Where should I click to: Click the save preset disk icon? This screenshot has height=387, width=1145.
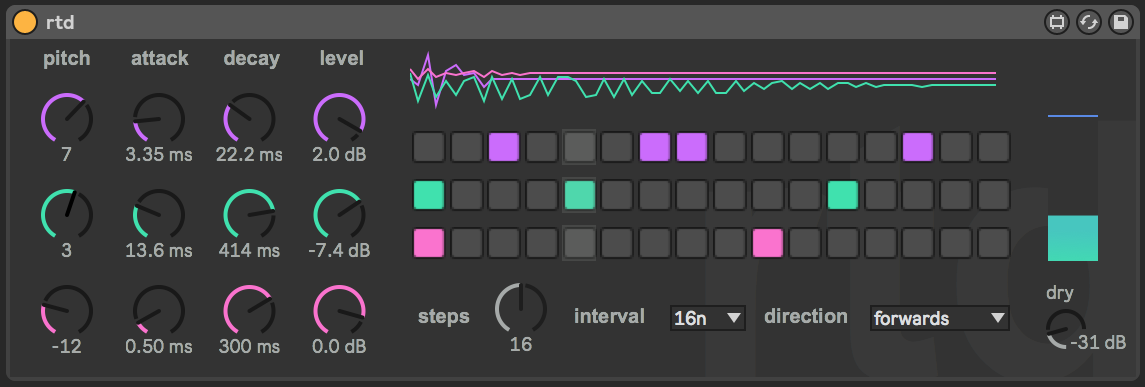(x=1120, y=23)
